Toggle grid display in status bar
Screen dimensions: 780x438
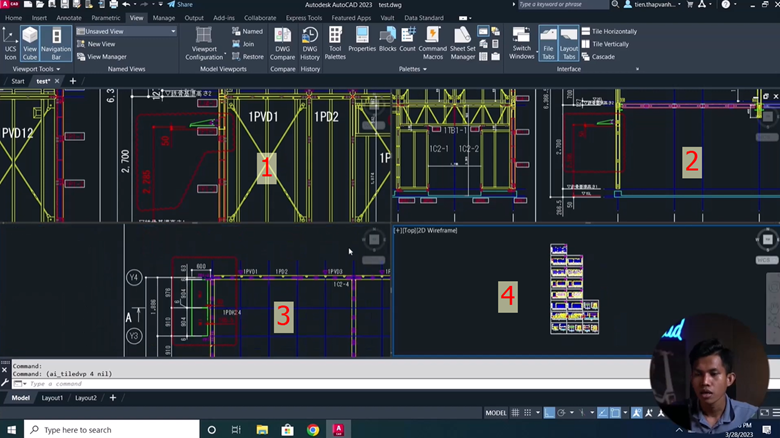(x=515, y=413)
